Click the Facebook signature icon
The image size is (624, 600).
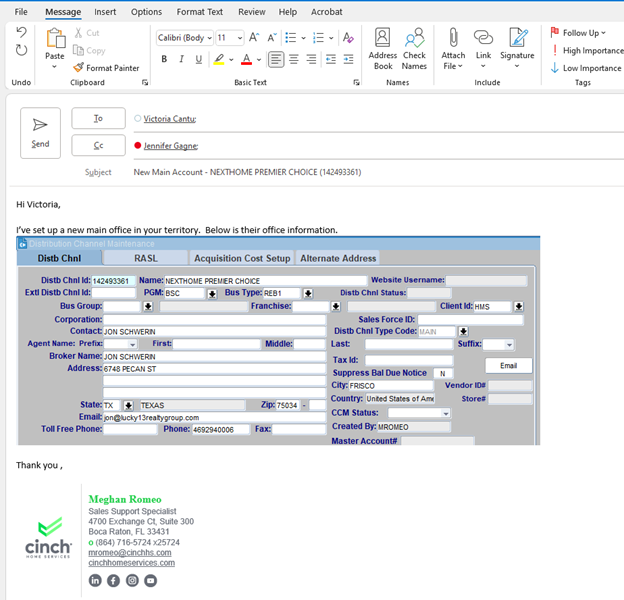pos(113,581)
